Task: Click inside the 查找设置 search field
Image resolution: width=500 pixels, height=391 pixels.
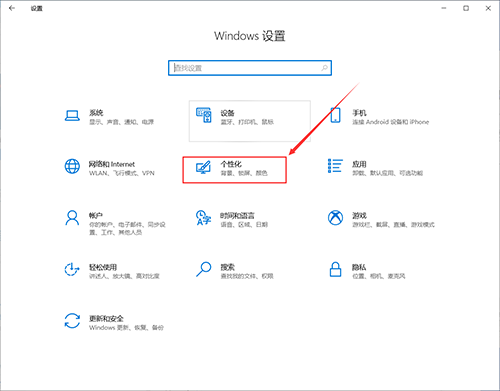Action: click(250, 68)
